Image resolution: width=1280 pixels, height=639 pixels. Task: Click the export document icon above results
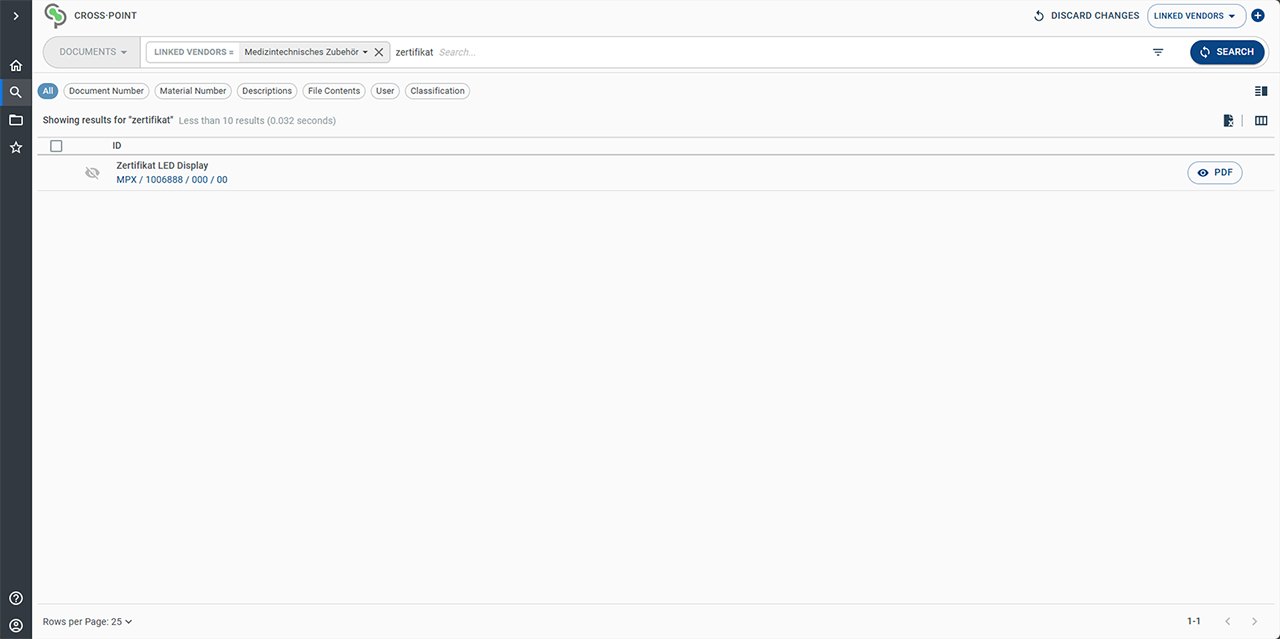pyautogui.click(x=1228, y=120)
